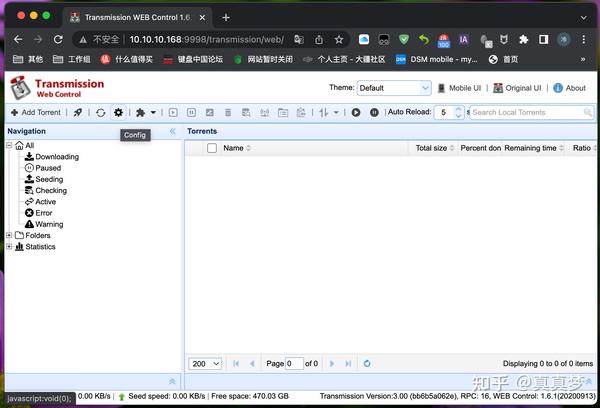The width and height of the screenshot is (600, 408).
Task: Select Downloading in navigation tree
Action: tap(57, 157)
